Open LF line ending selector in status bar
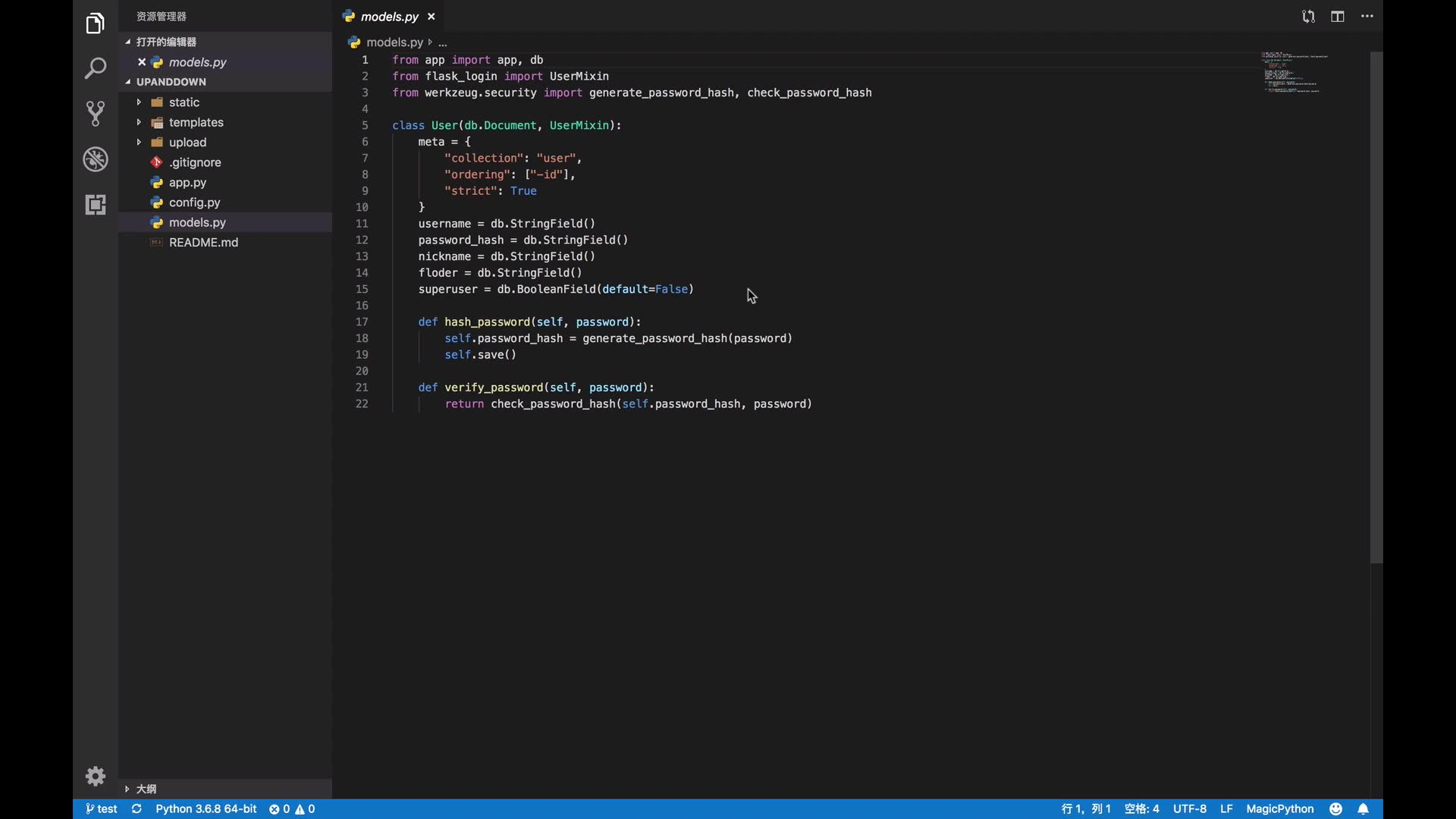This screenshot has width=1456, height=819. pyautogui.click(x=1227, y=809)
